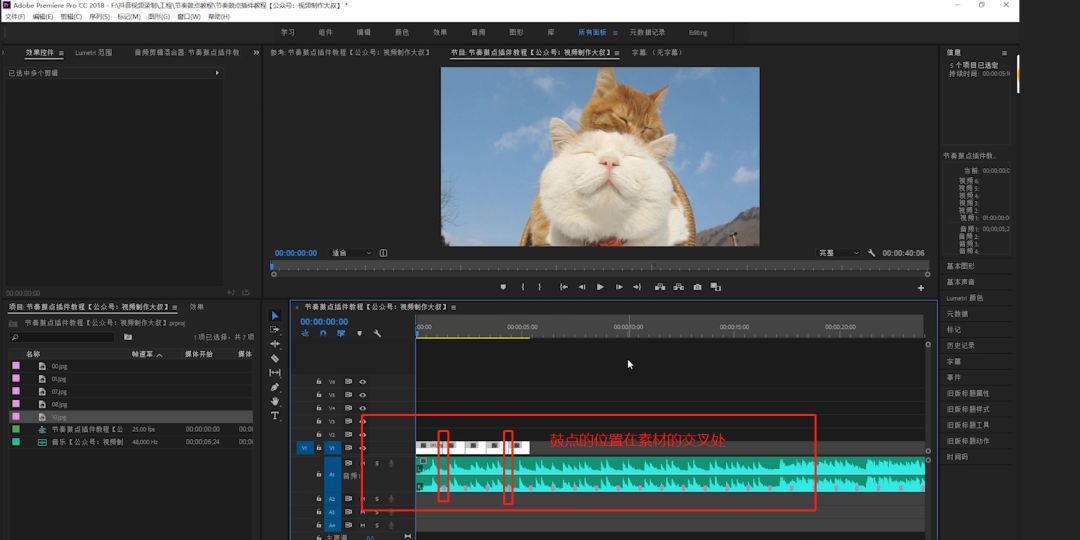Step forward one frame

coord(619,287)
